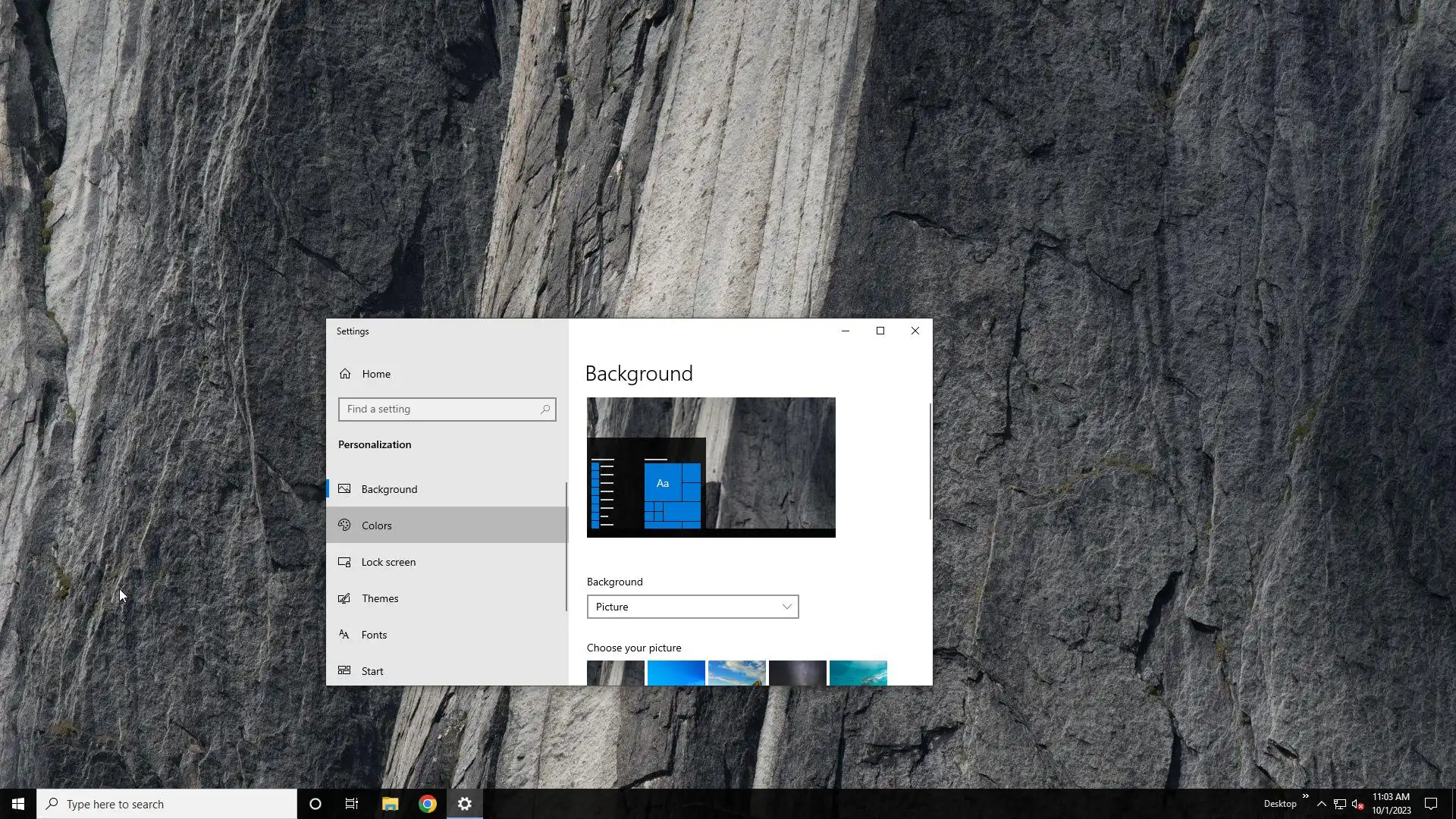Show hidden system tray icons
1456x819 pixels.
[1322, 804]
